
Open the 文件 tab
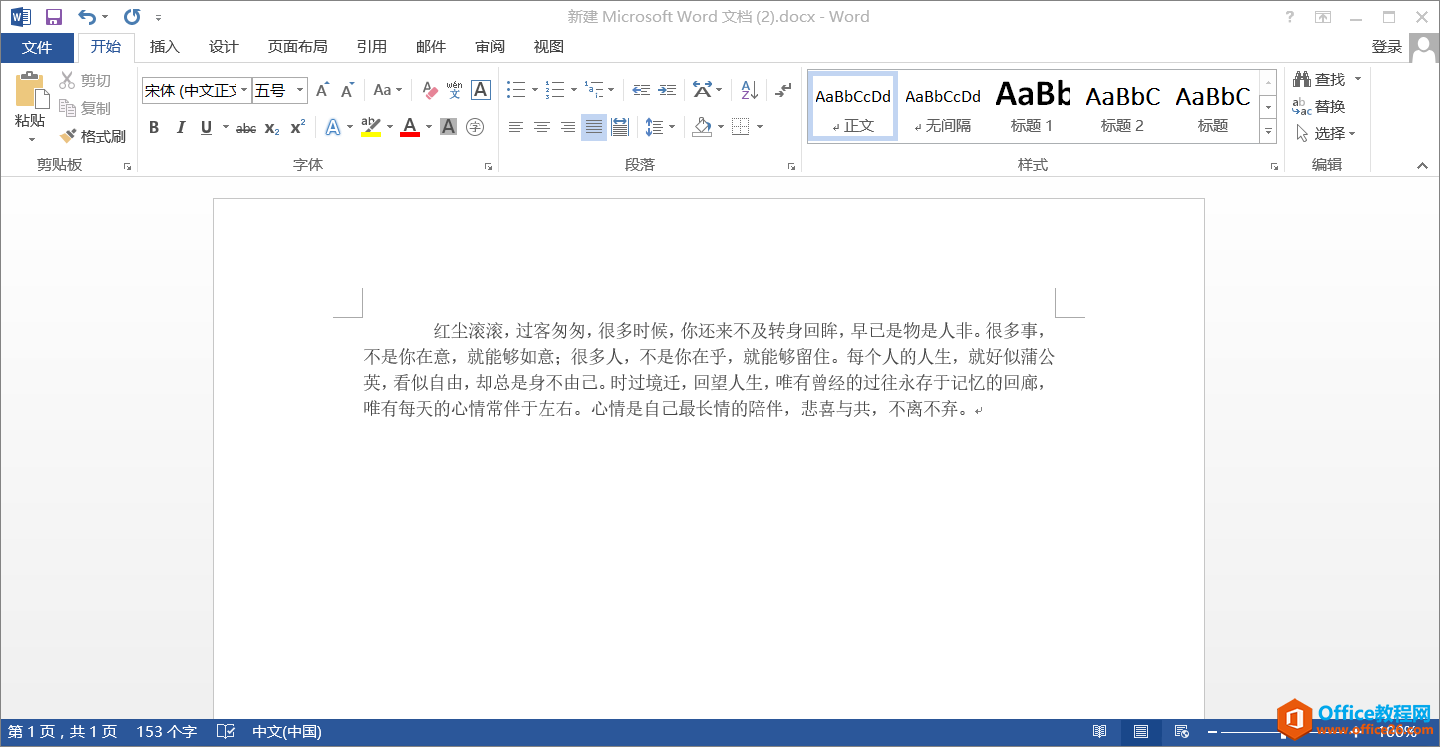click(37, 47)
